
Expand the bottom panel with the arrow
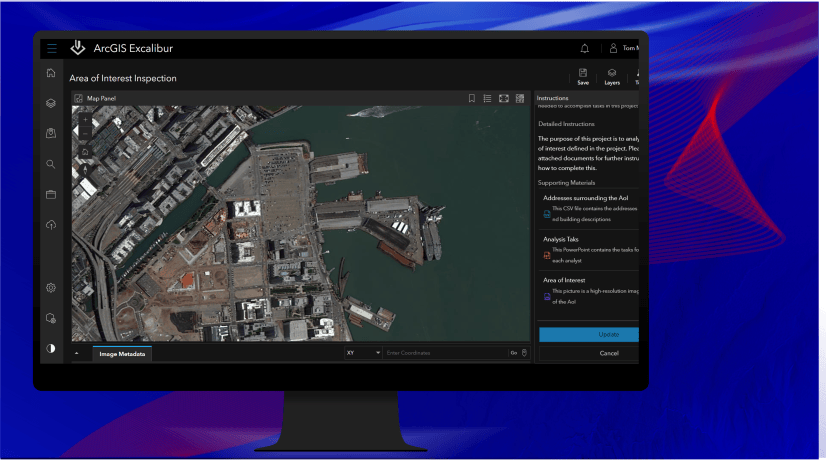[77, 353]
